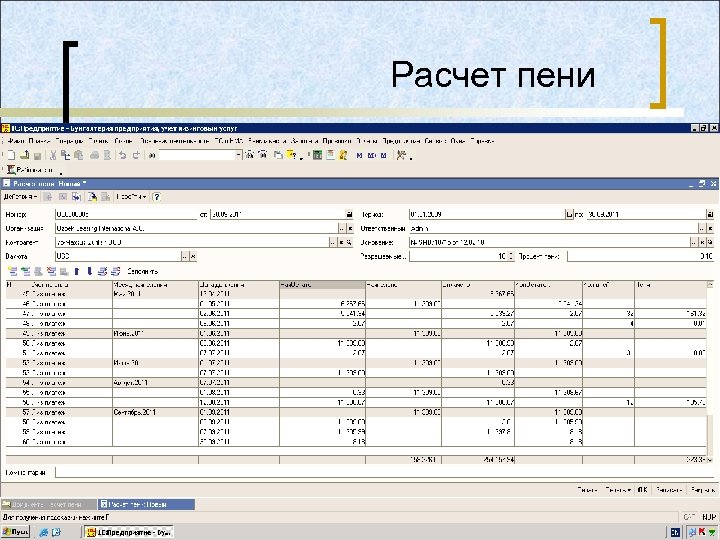Click the M memory button in the toolbar
Viewport: 720px width, 540px height.
pos(359,156)
